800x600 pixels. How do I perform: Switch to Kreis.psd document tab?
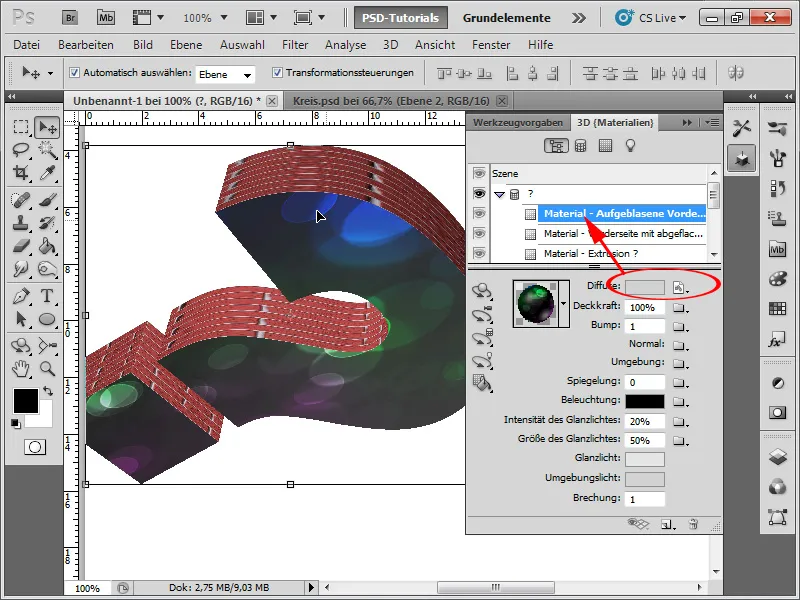[x=391, y=101]
